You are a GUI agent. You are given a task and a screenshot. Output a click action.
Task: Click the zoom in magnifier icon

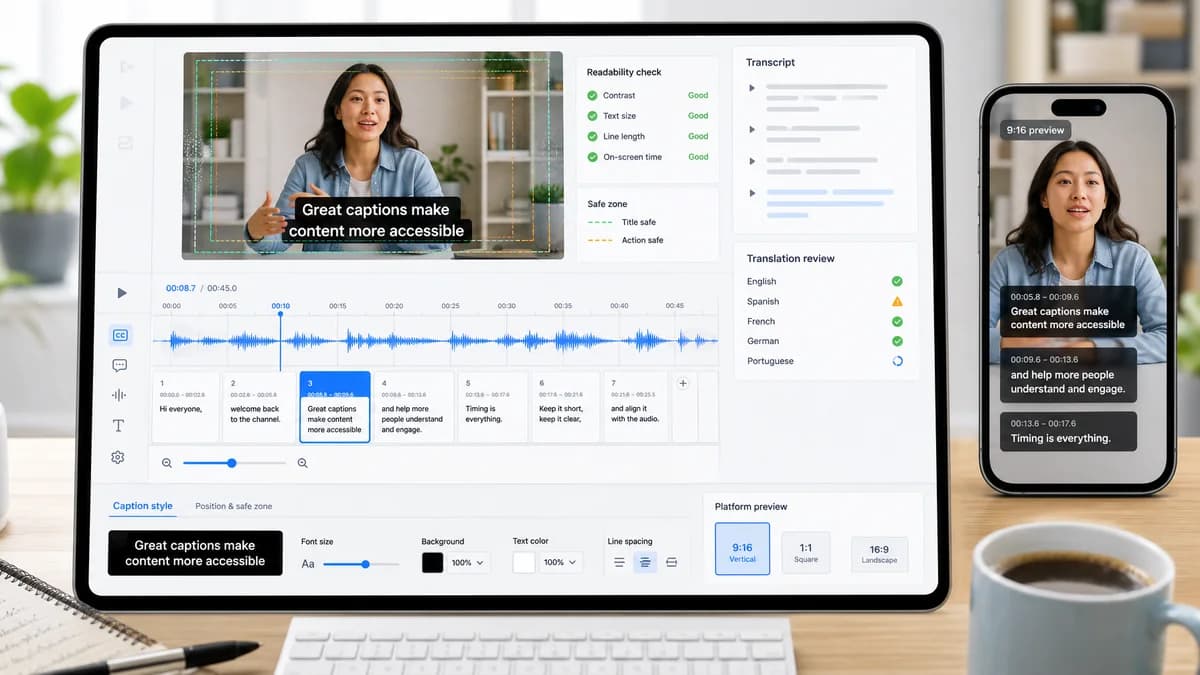click(302, 463)
